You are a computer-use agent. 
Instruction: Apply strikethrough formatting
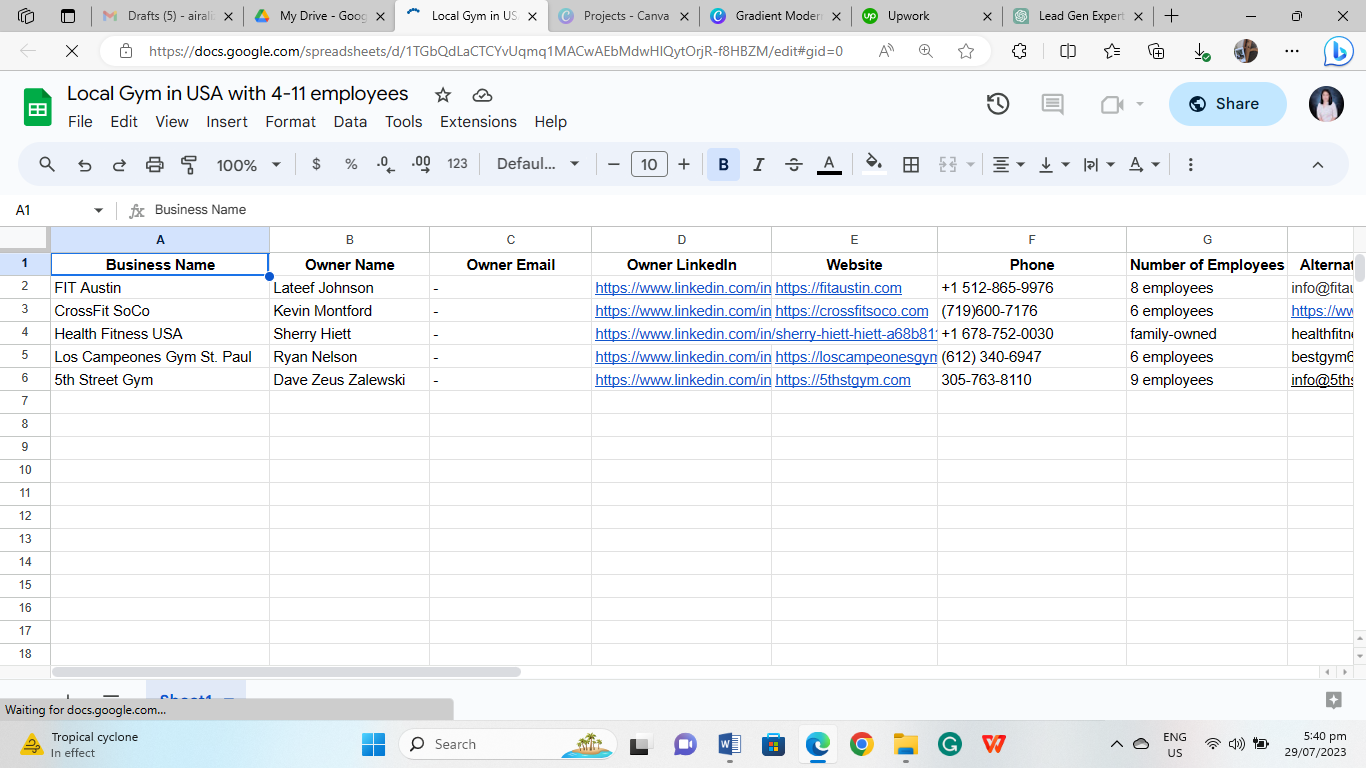[x=794, y=165]
